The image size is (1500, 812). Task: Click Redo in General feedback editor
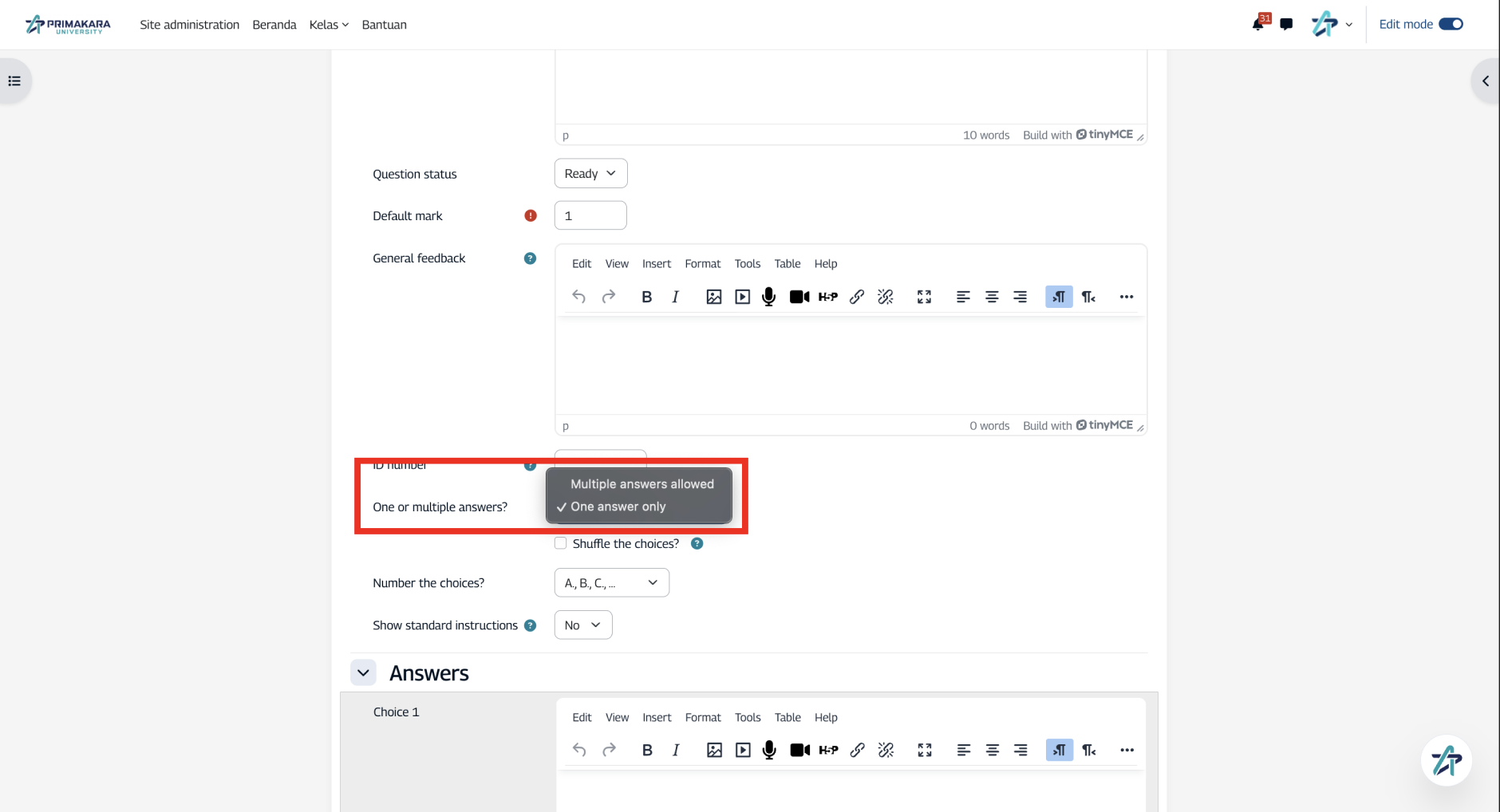coord(609,297)
